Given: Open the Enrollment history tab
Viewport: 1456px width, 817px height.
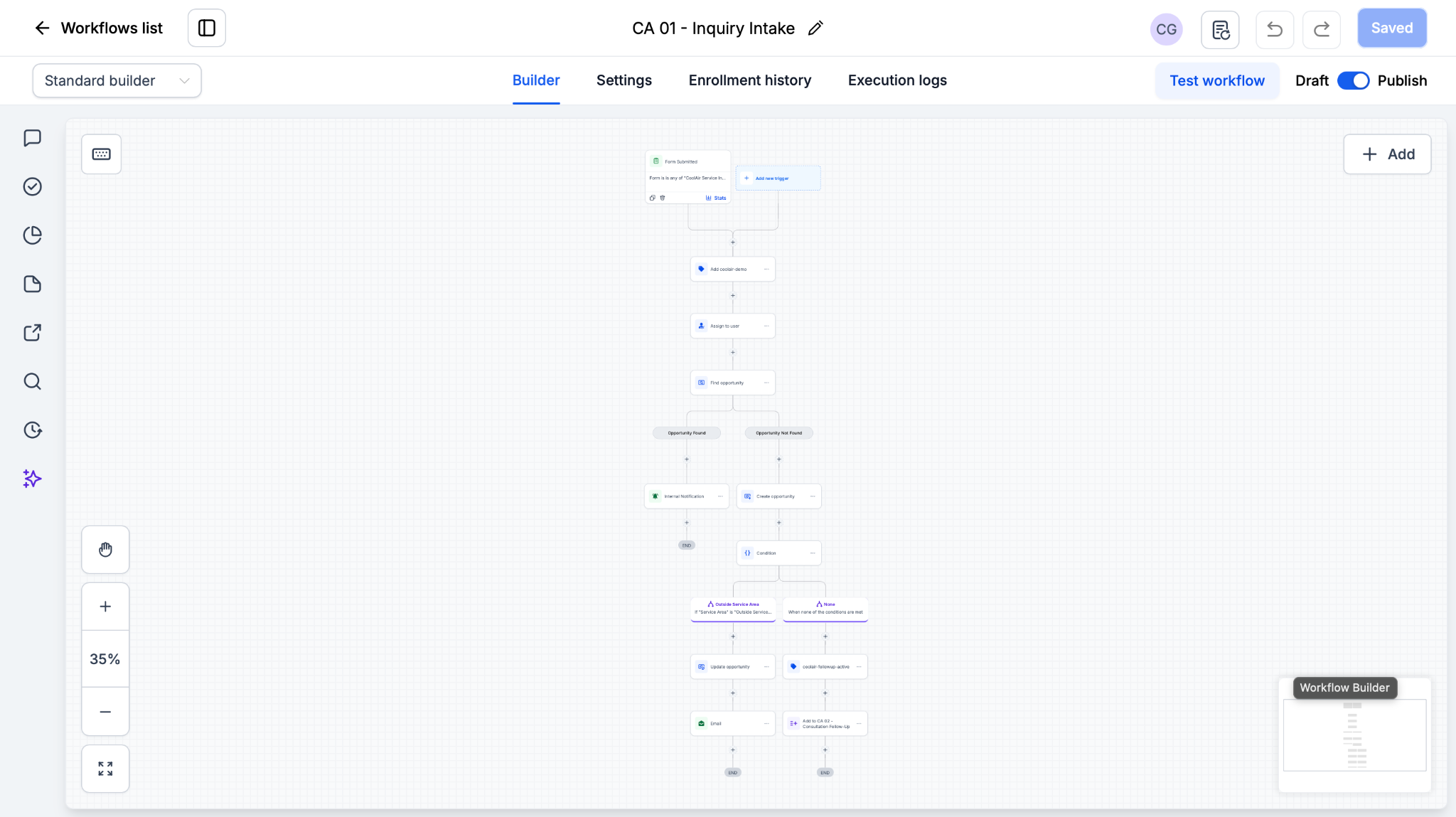Looking at the screenshot, I should [x=750, y=80].
